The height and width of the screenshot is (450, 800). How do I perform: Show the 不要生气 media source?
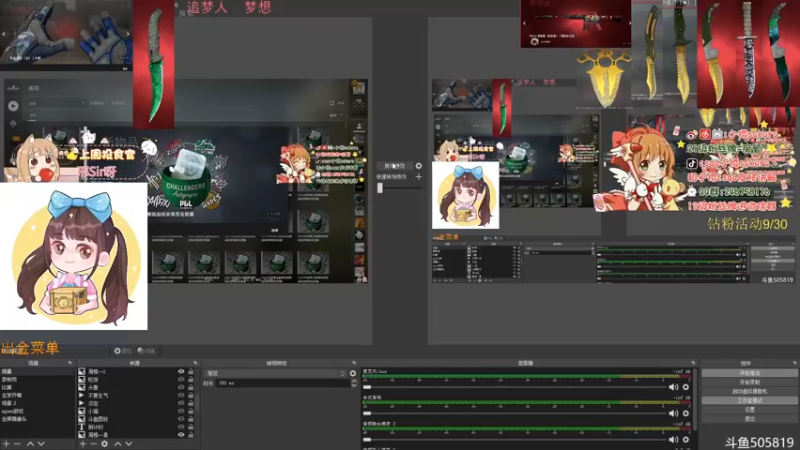tap(181, 395)
